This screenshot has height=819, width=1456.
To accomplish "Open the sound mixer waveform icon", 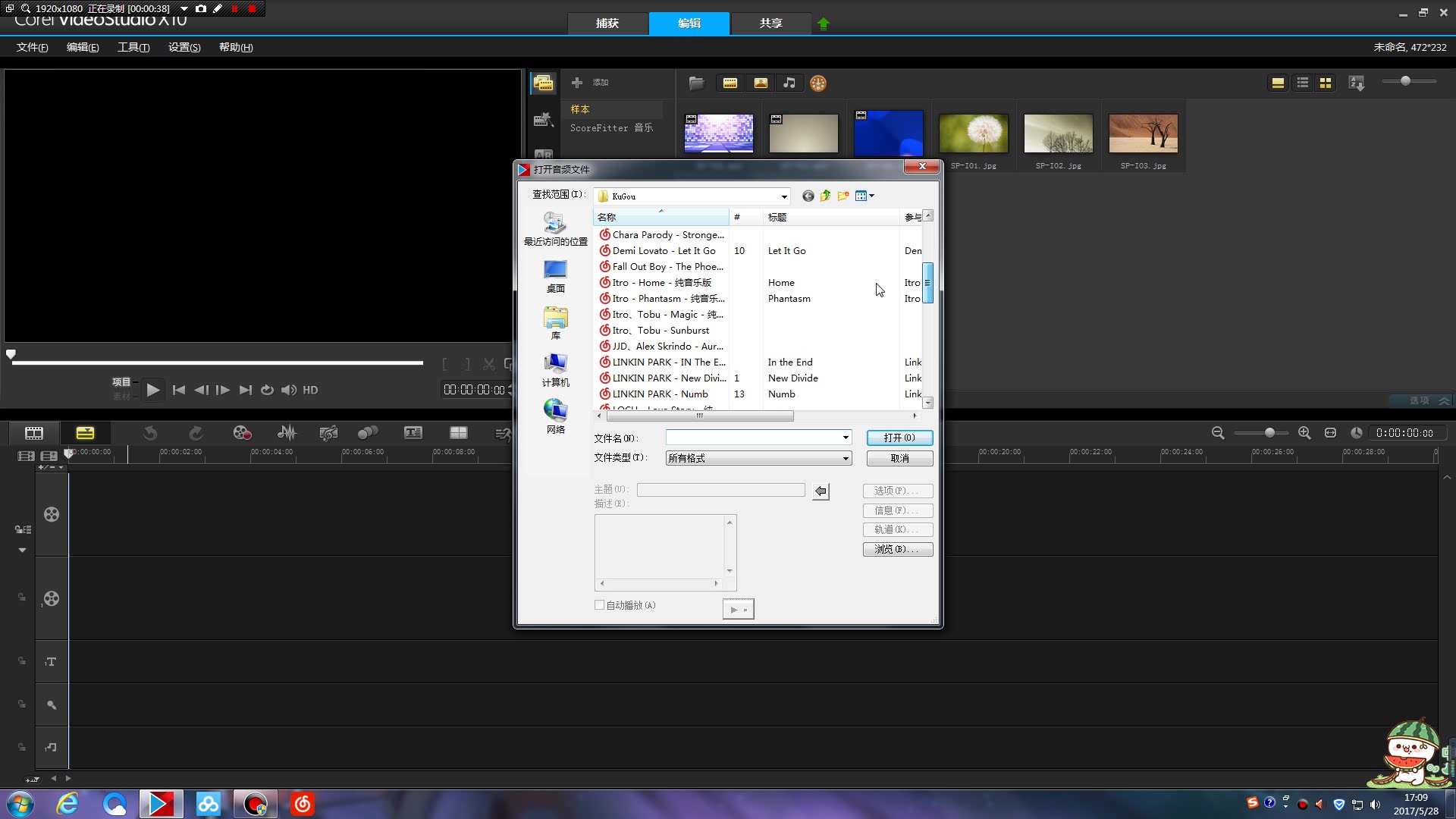I will point(287,433).
